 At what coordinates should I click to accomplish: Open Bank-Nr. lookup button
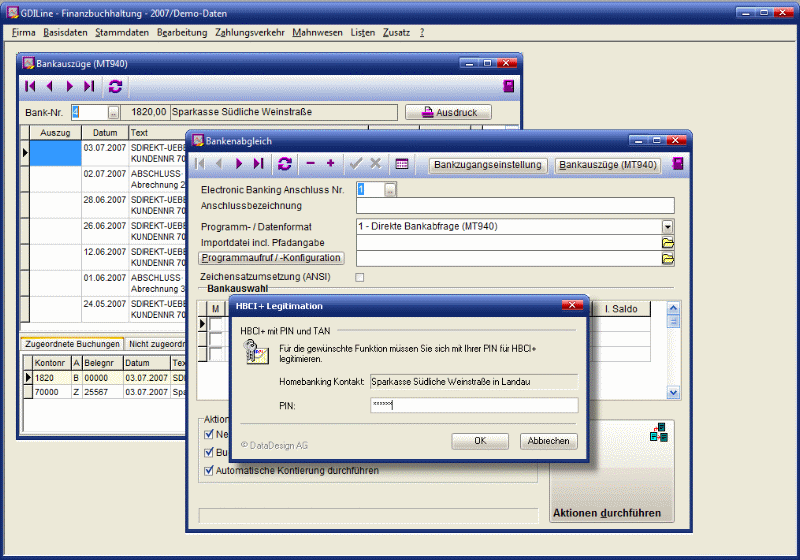[113, 113]
